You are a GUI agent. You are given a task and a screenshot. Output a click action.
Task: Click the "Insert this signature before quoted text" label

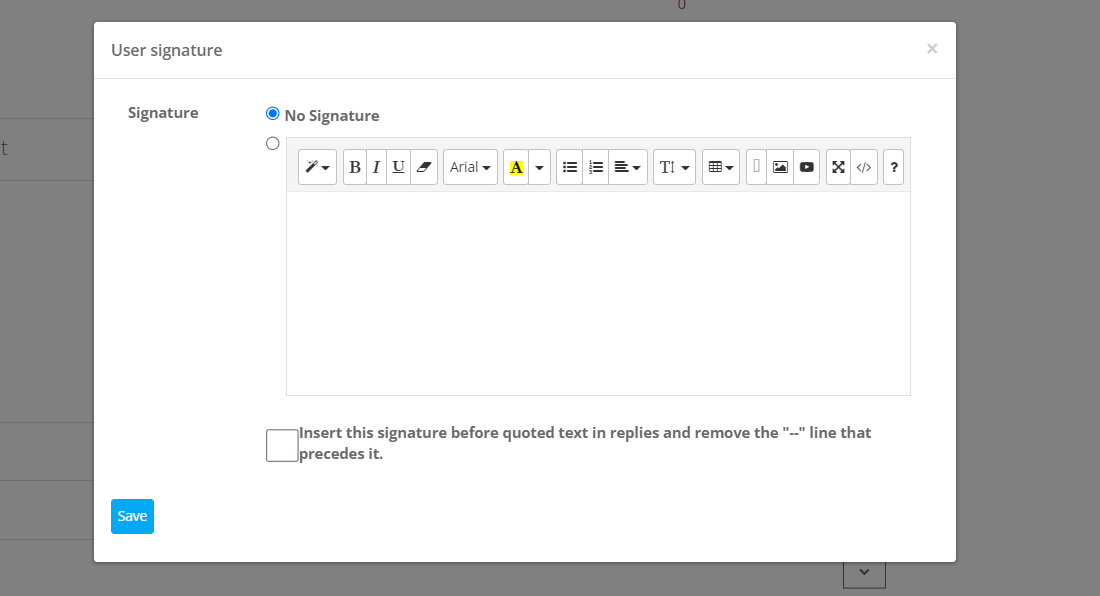pos(585,443)
